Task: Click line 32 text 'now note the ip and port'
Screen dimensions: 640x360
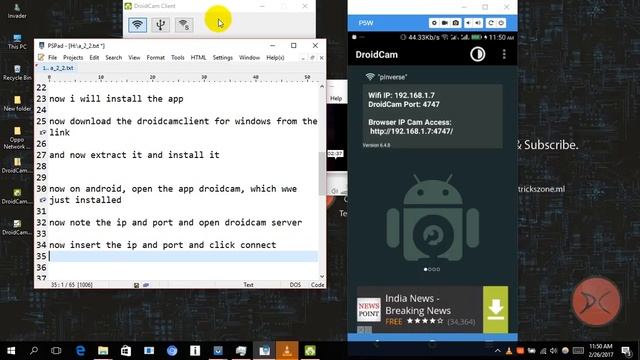Action: [176, 222]
